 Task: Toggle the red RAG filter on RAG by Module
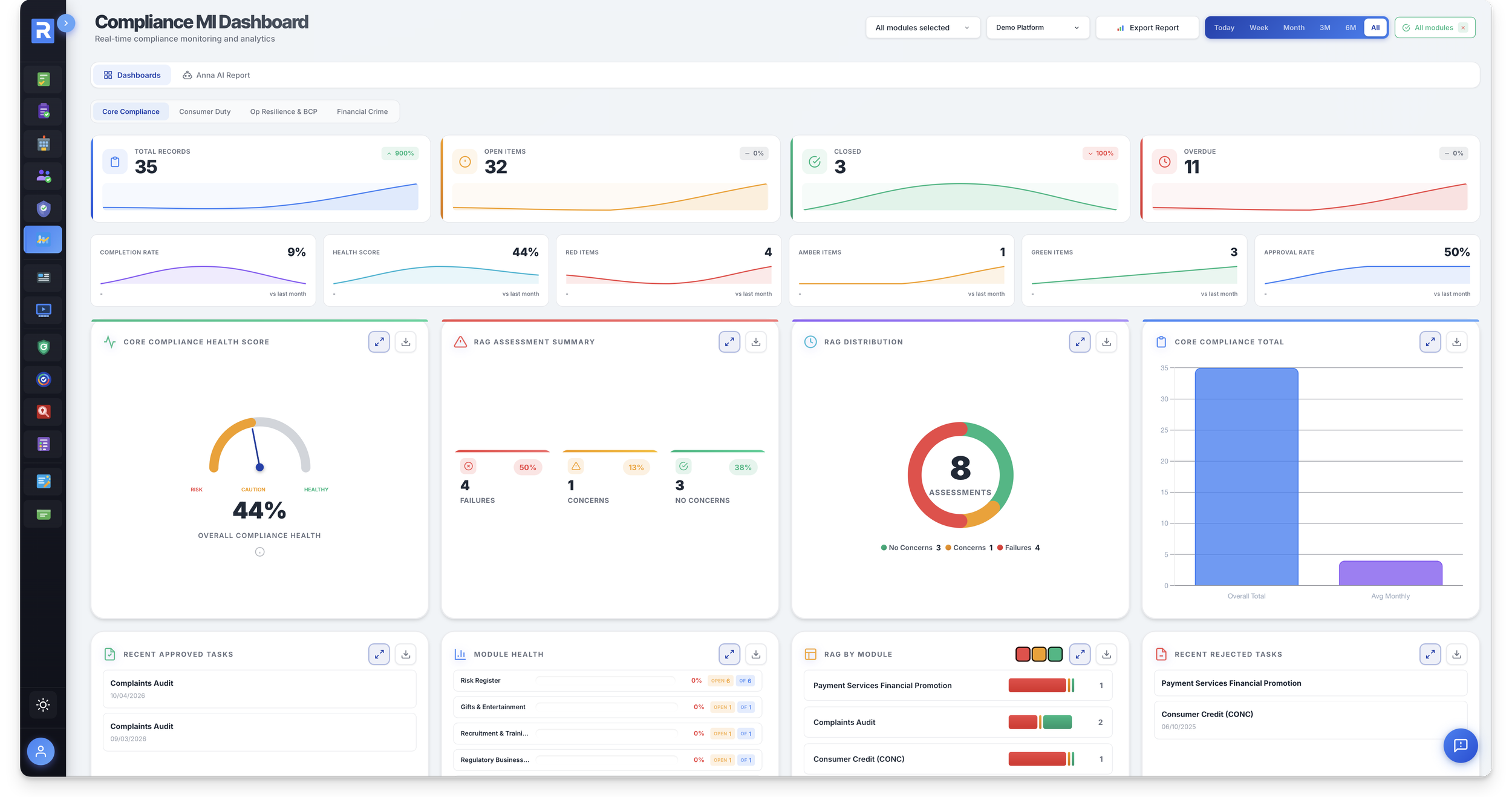pos(1022,654)
